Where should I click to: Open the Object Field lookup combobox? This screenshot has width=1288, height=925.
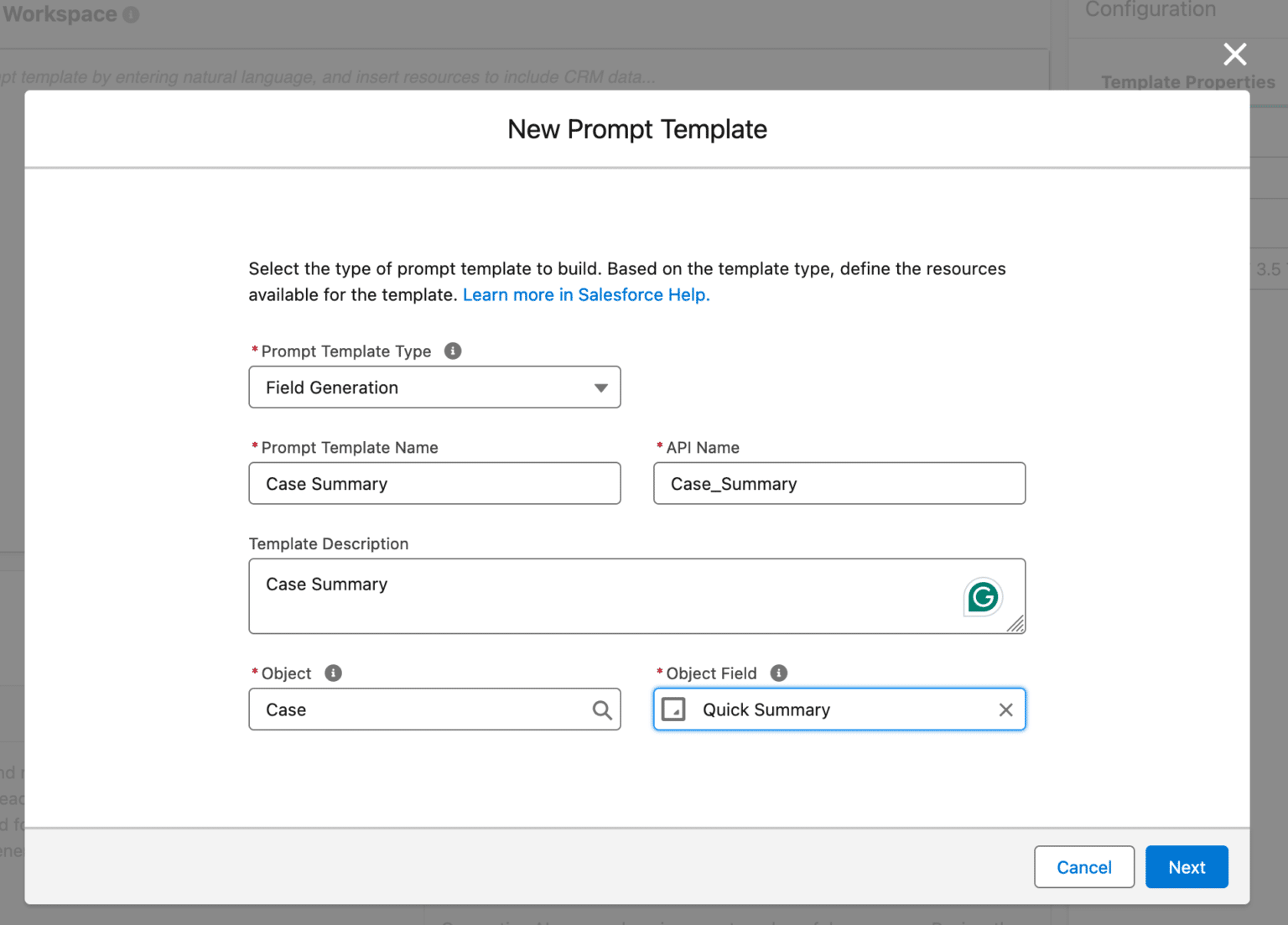[839, 709]
